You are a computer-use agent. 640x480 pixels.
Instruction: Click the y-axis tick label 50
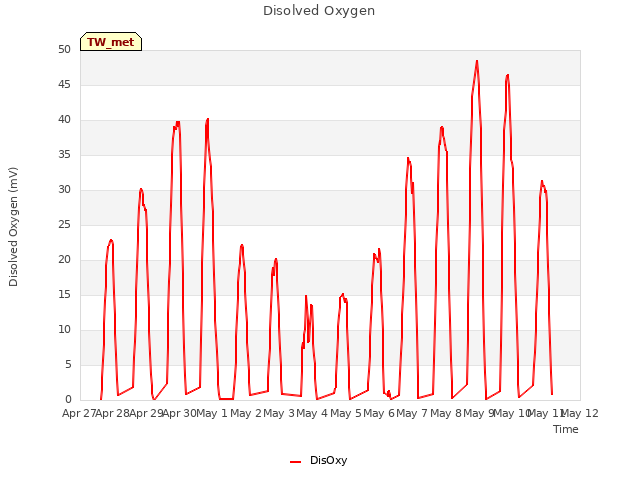(x=64, y=49)
